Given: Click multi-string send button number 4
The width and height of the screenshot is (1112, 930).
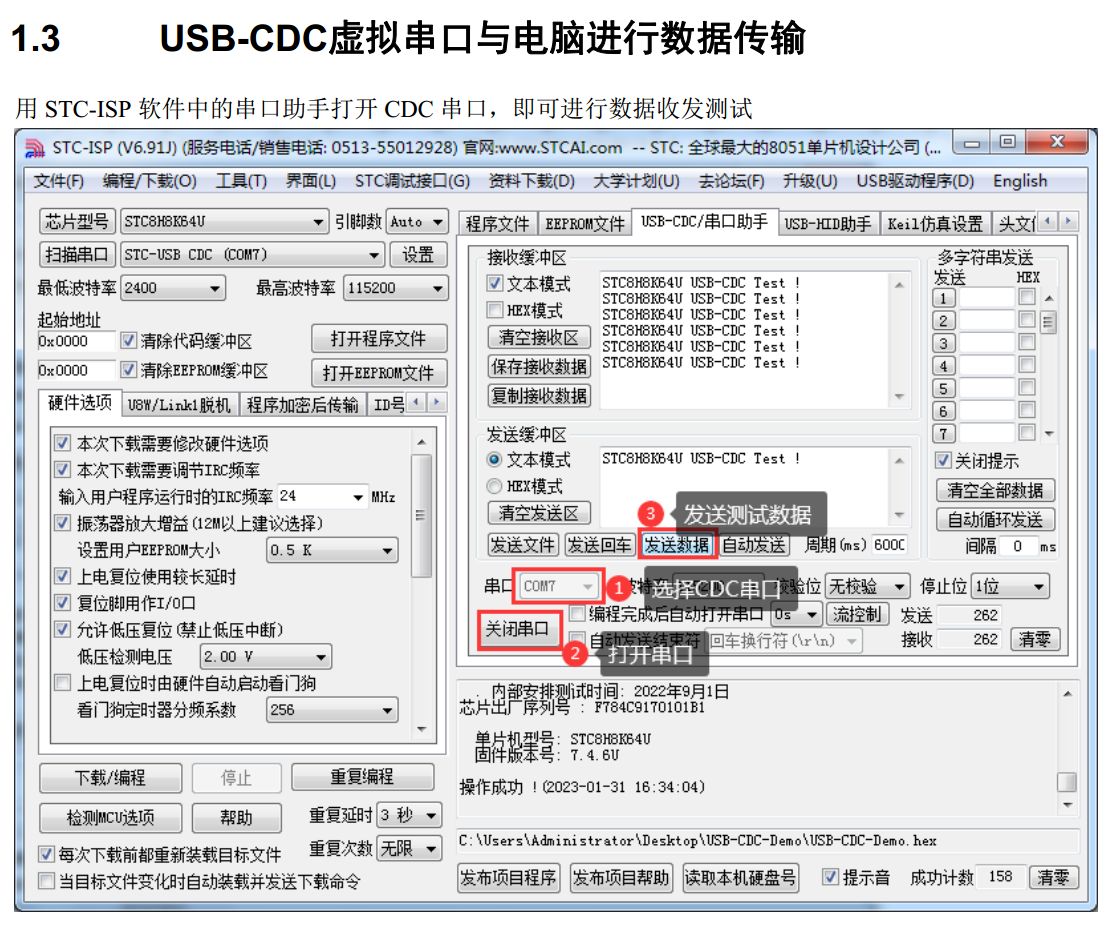Looking at the screenshot, I should coord(943,367).
